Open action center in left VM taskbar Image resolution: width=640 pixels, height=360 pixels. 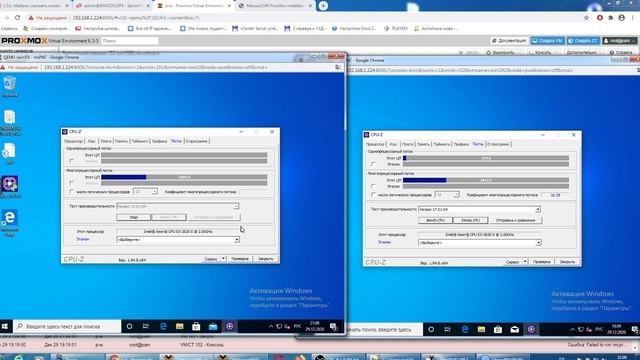tap(333, 326)
